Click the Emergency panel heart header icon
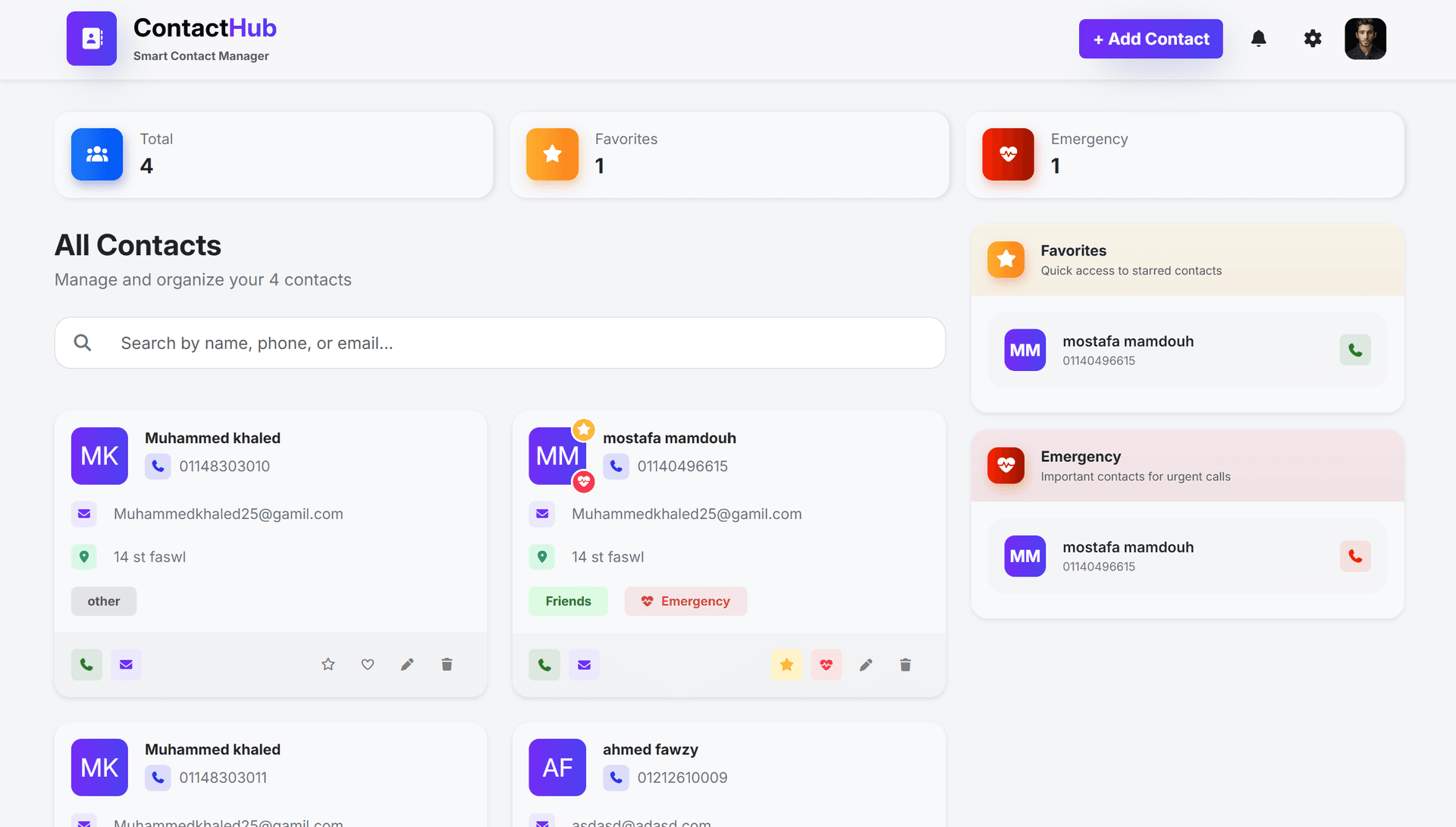1456x827 pixels. click(x=1006, y=465)
